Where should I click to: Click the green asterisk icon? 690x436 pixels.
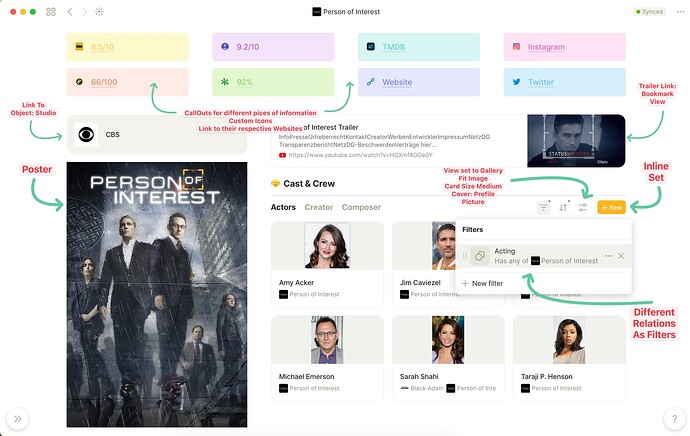point(225,82)
